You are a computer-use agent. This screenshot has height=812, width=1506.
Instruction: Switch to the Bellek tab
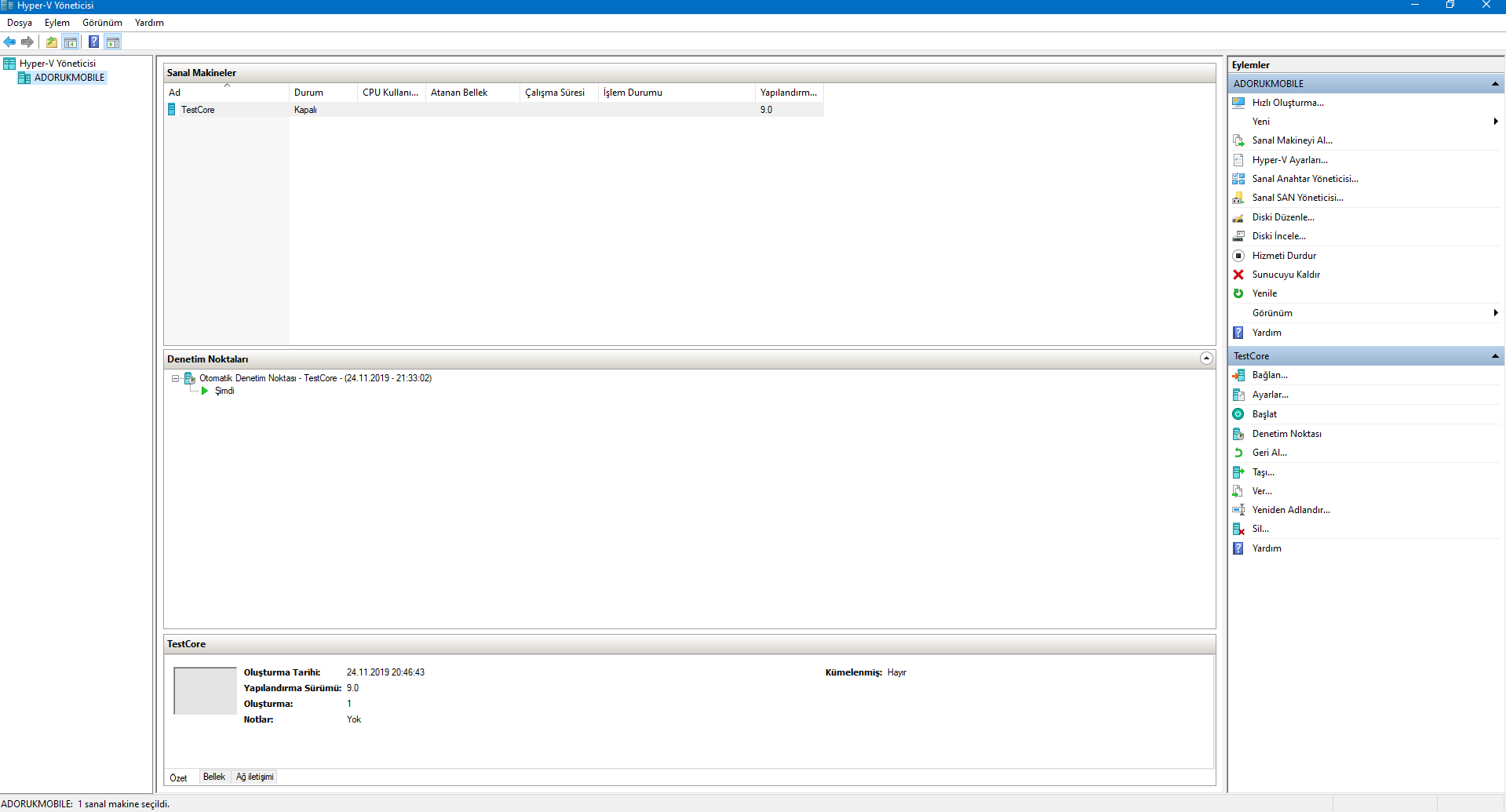214,777
